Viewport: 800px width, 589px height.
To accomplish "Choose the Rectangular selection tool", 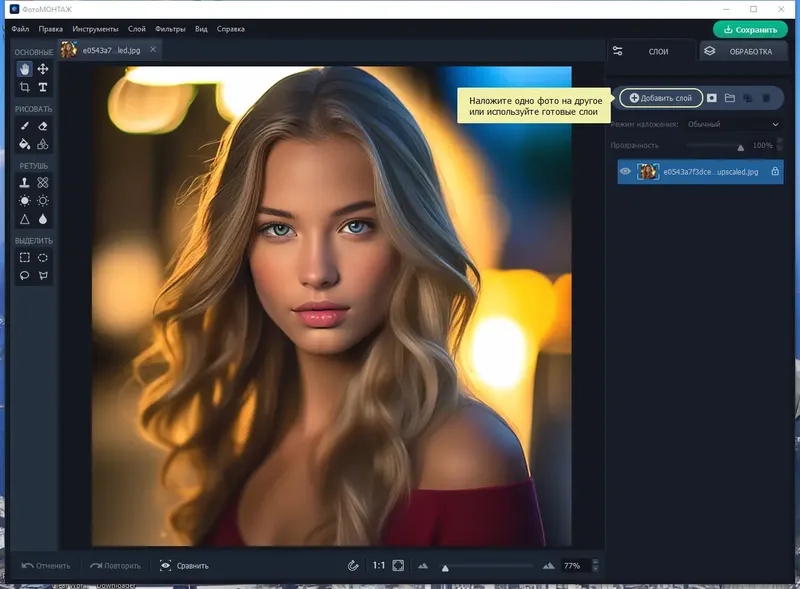I will point(25,258).
